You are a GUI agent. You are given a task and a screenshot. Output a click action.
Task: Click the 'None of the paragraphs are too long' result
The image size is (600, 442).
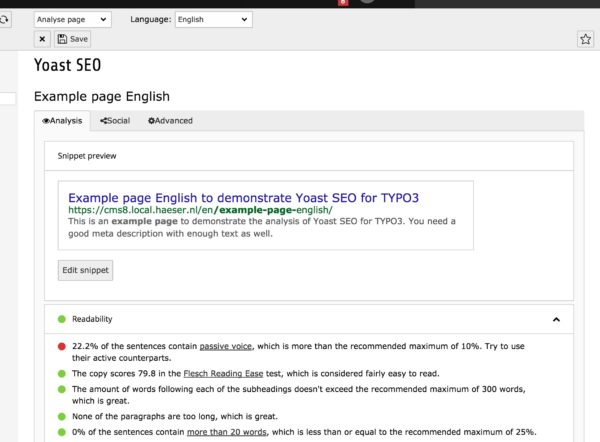pos(175,416)
